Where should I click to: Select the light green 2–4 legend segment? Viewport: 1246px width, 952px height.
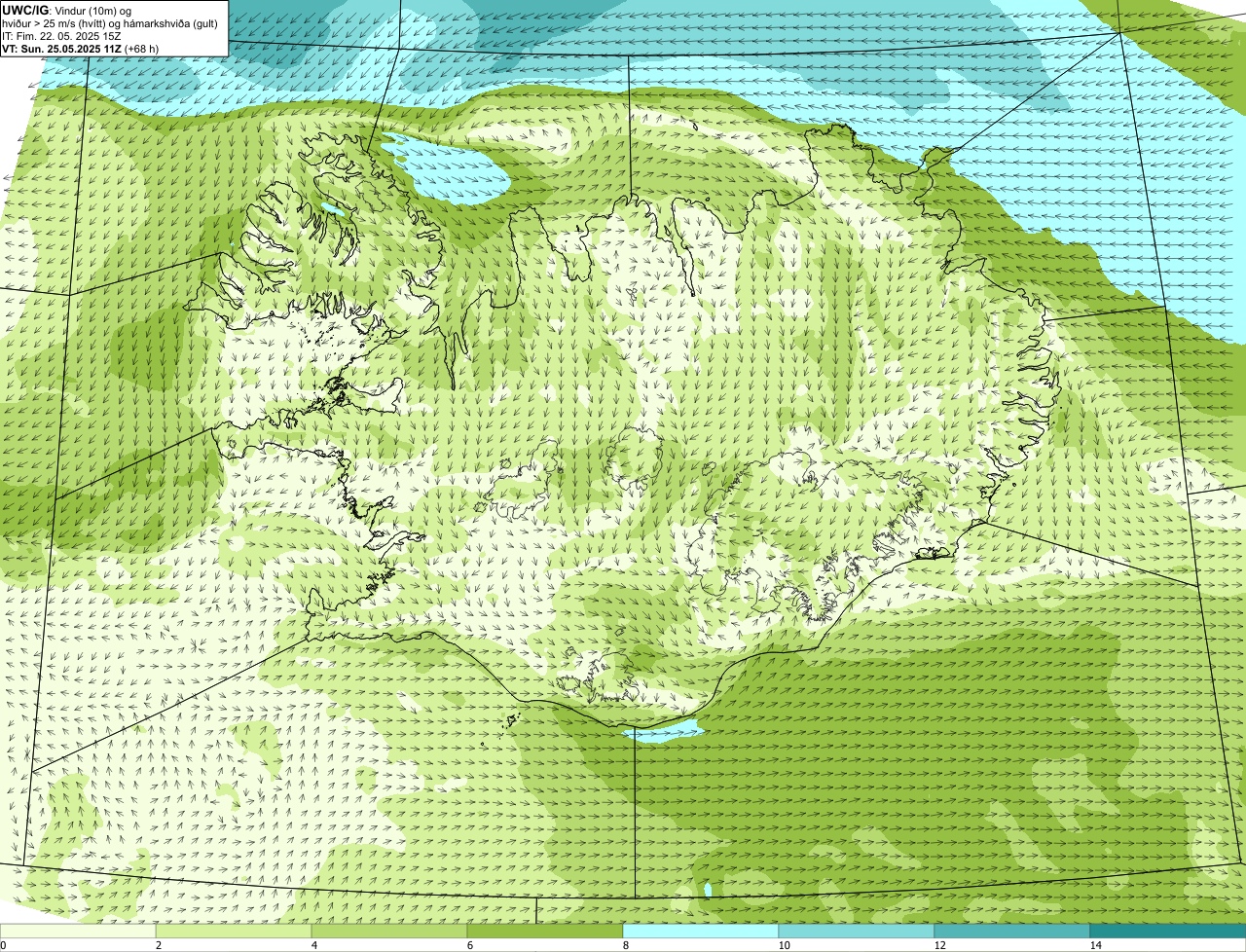coord(234,931)
